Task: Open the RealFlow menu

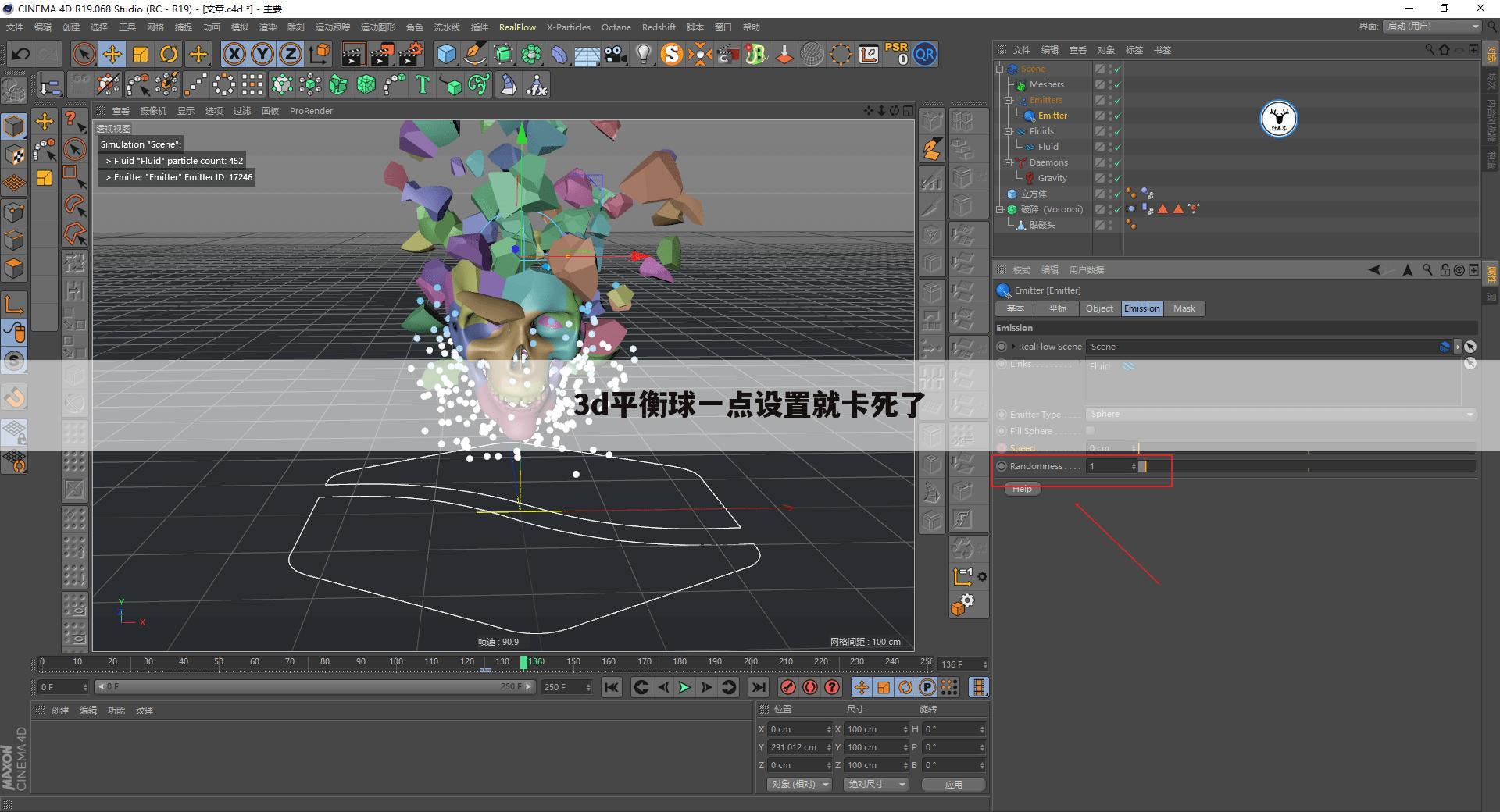Action: (517, 27)
